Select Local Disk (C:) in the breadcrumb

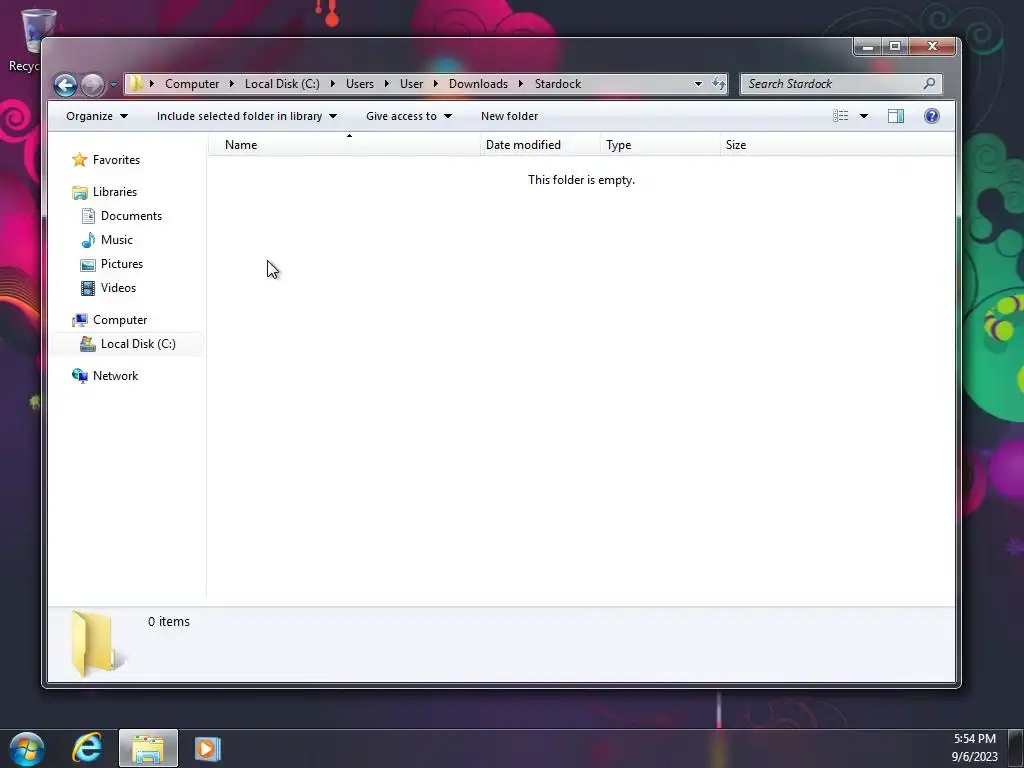pyautogui.click(x=282, y=84)
